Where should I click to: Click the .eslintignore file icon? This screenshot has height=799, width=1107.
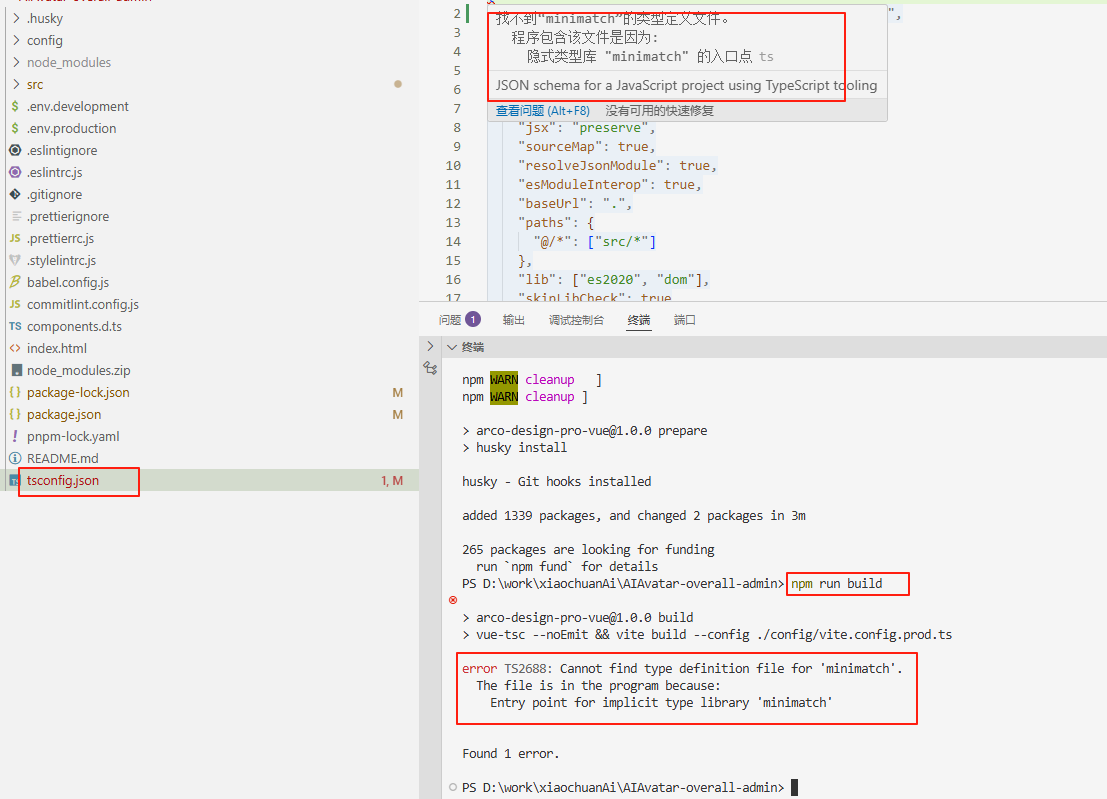[x=15, y=150]
